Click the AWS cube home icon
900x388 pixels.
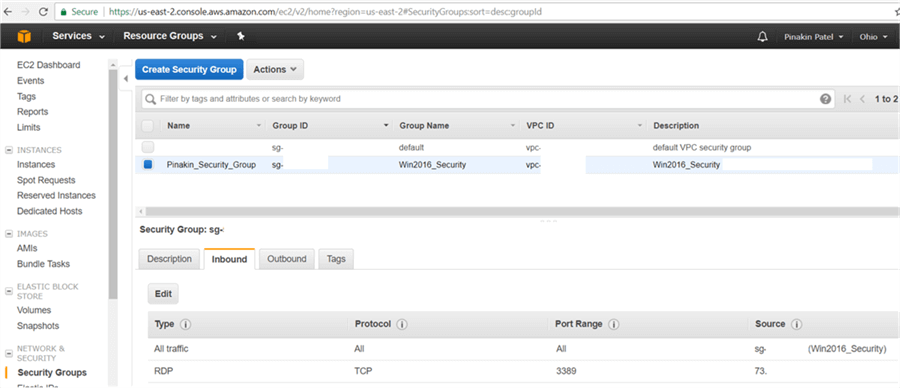(x=24, y=36)
